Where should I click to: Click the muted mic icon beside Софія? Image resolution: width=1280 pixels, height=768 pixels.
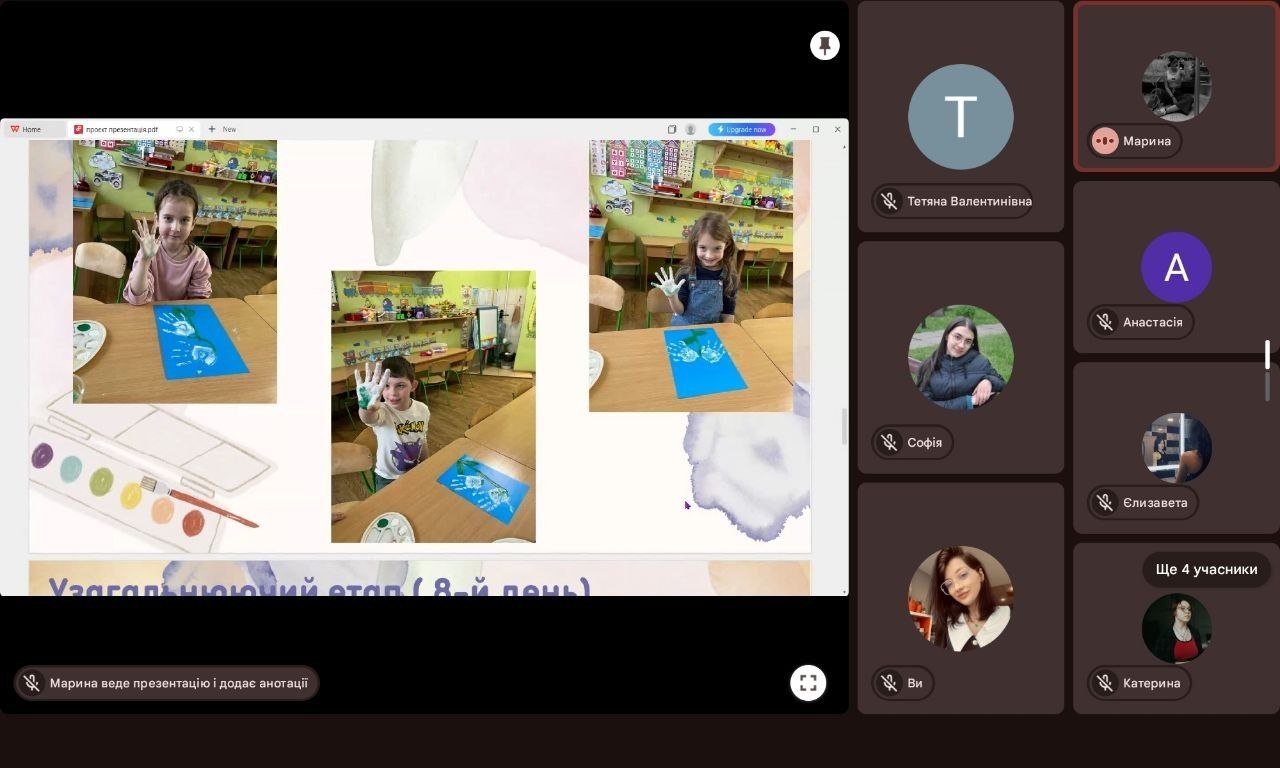pyautogui.click(x=888, y=442)
